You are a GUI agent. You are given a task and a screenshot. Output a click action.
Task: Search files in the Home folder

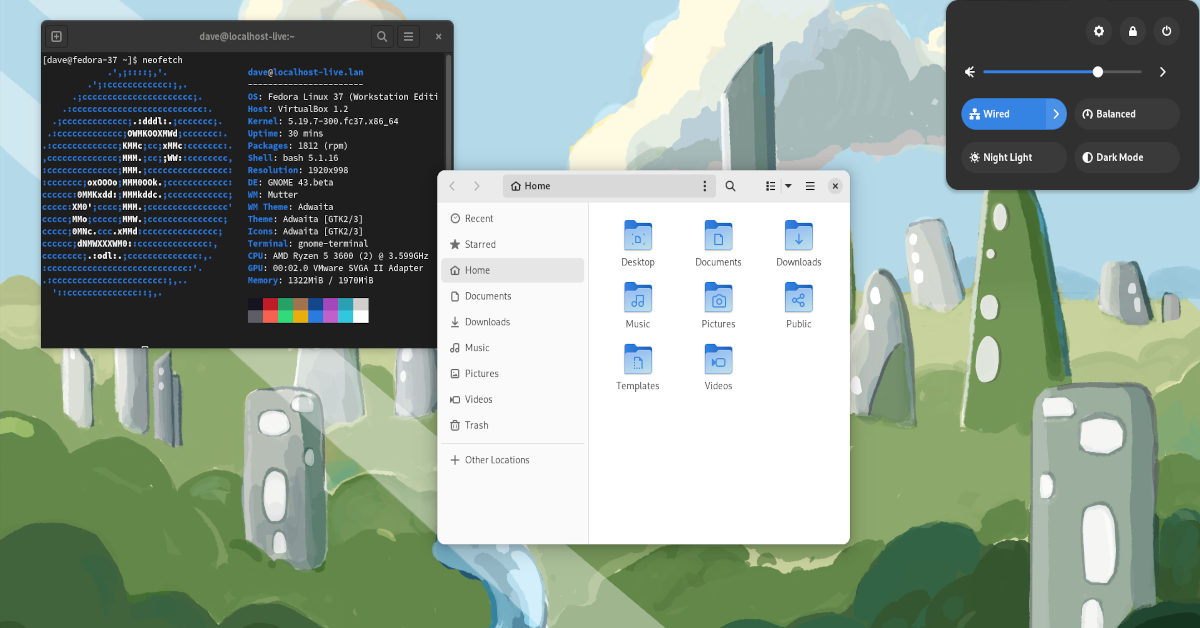pyautogui.click(x=731, y=186)
